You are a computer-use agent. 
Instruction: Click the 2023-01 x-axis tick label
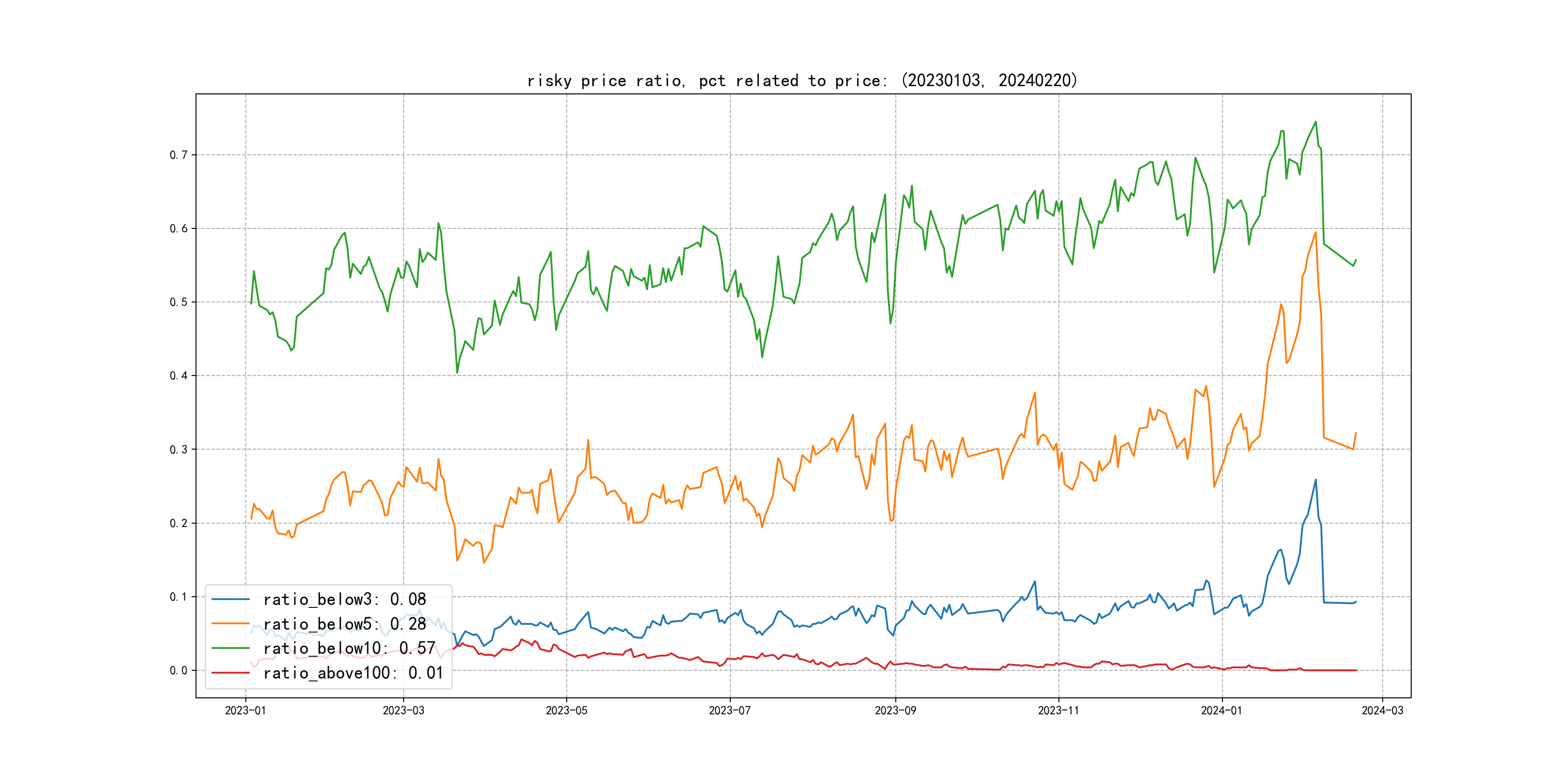point(245,710)
